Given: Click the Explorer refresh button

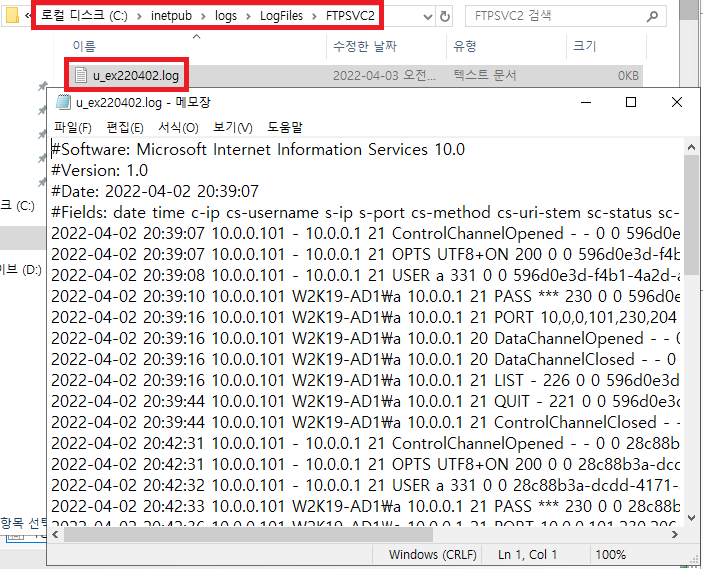Looking at the screenshot, I should (x=445, y=17).
